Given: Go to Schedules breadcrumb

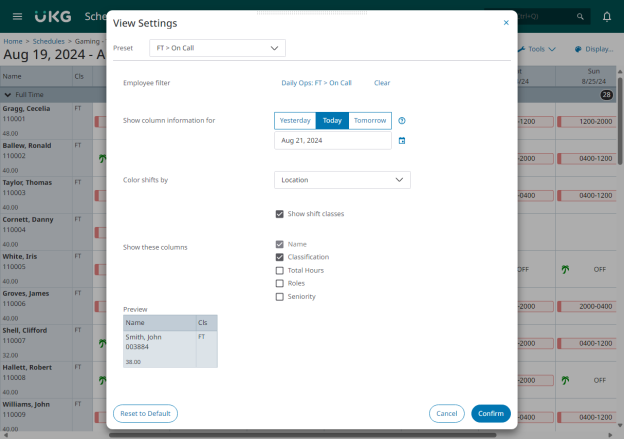Looking at the screenshot, I should click(49, 41).
